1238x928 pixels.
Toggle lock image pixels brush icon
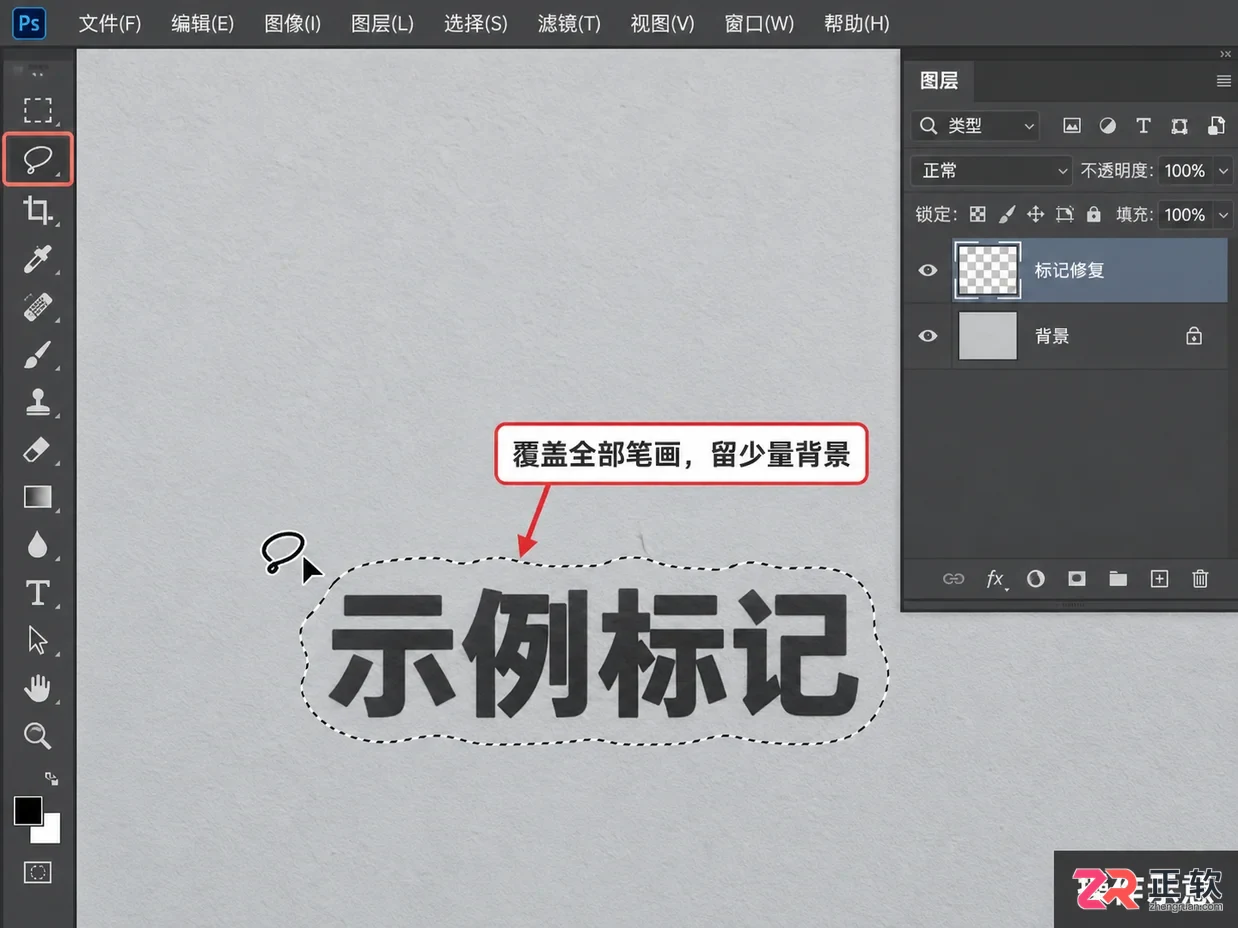click(x=1007, y=214)
